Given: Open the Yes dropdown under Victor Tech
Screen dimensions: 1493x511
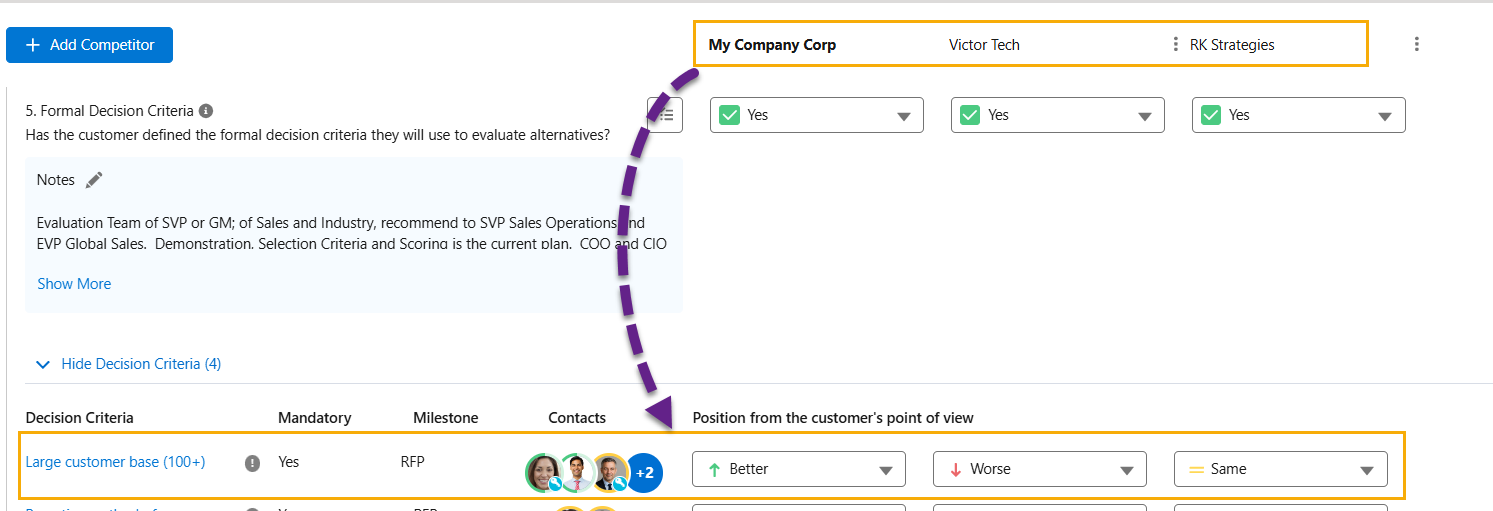Looking at the screenshot, I should tap(1057, 115).
